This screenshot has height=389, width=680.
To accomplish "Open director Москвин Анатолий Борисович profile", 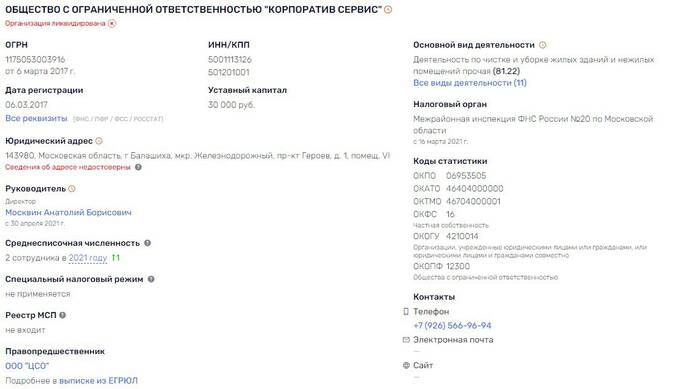I will 68,212.
